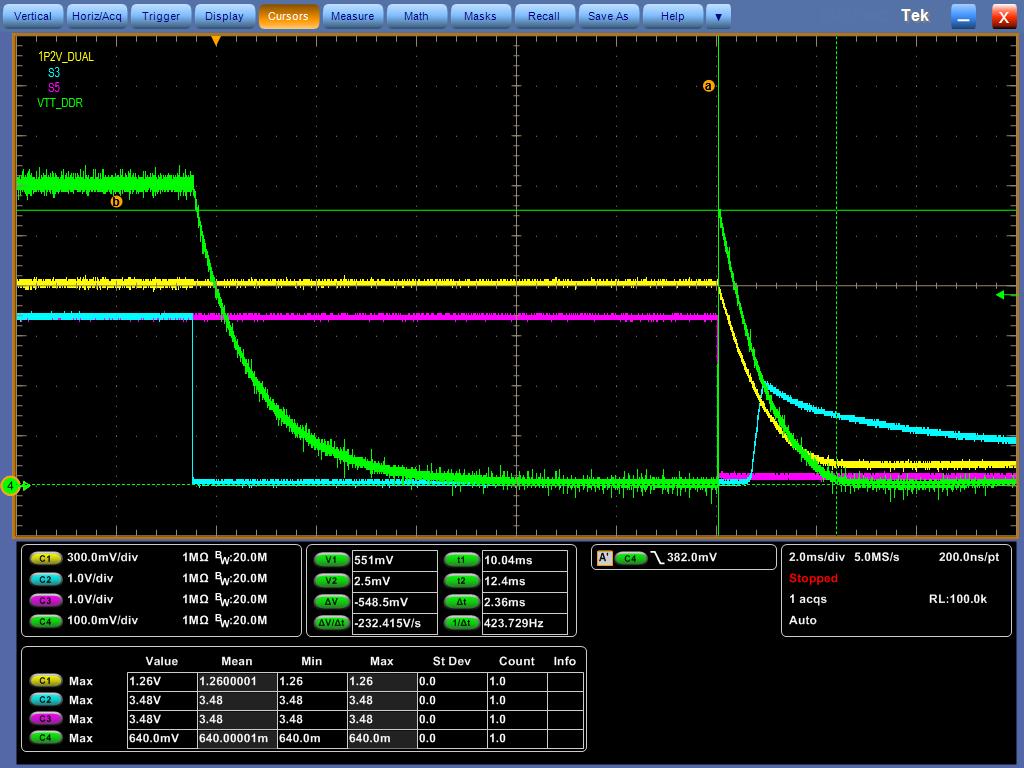This screenshot has width=1024, height=768.
Task: Click the t1 cursor time badge
Action: tap(461, 560)
